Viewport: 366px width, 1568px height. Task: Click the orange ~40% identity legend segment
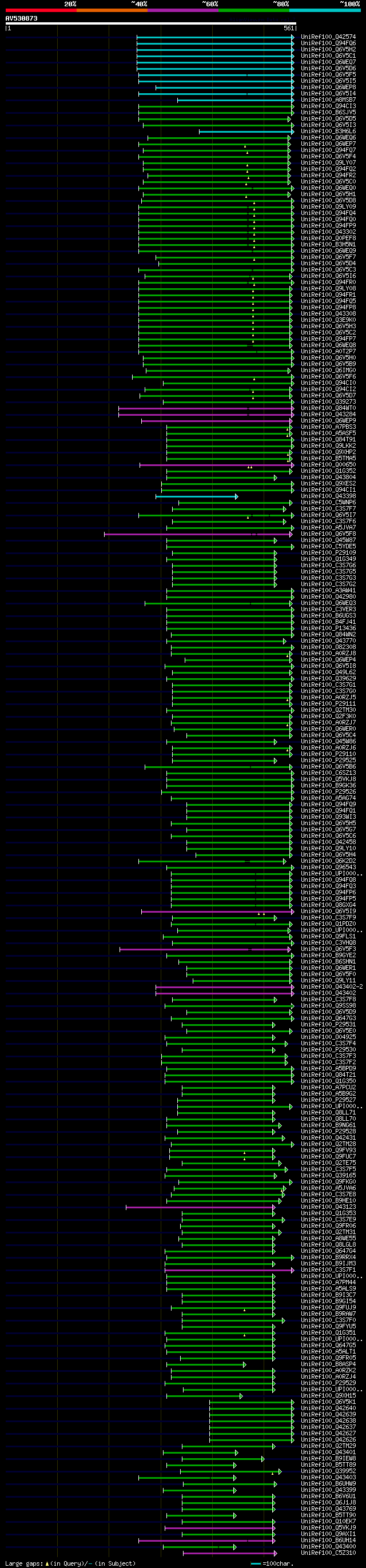[112, 10]
